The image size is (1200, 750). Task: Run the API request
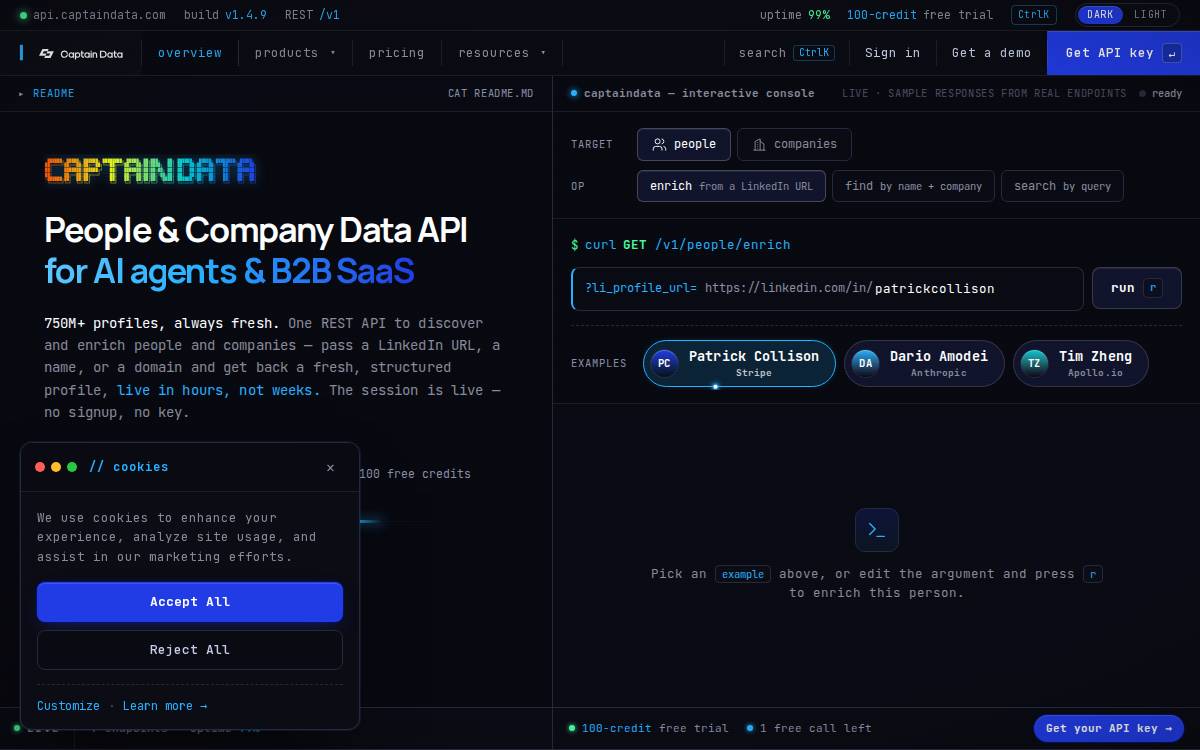[x=1137, y=288]
